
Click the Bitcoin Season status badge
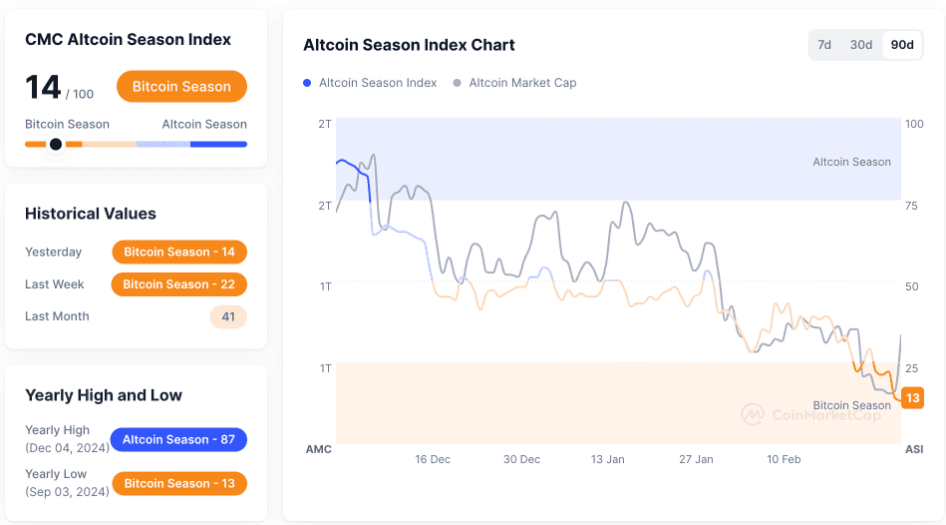click(x=181, y=87)
